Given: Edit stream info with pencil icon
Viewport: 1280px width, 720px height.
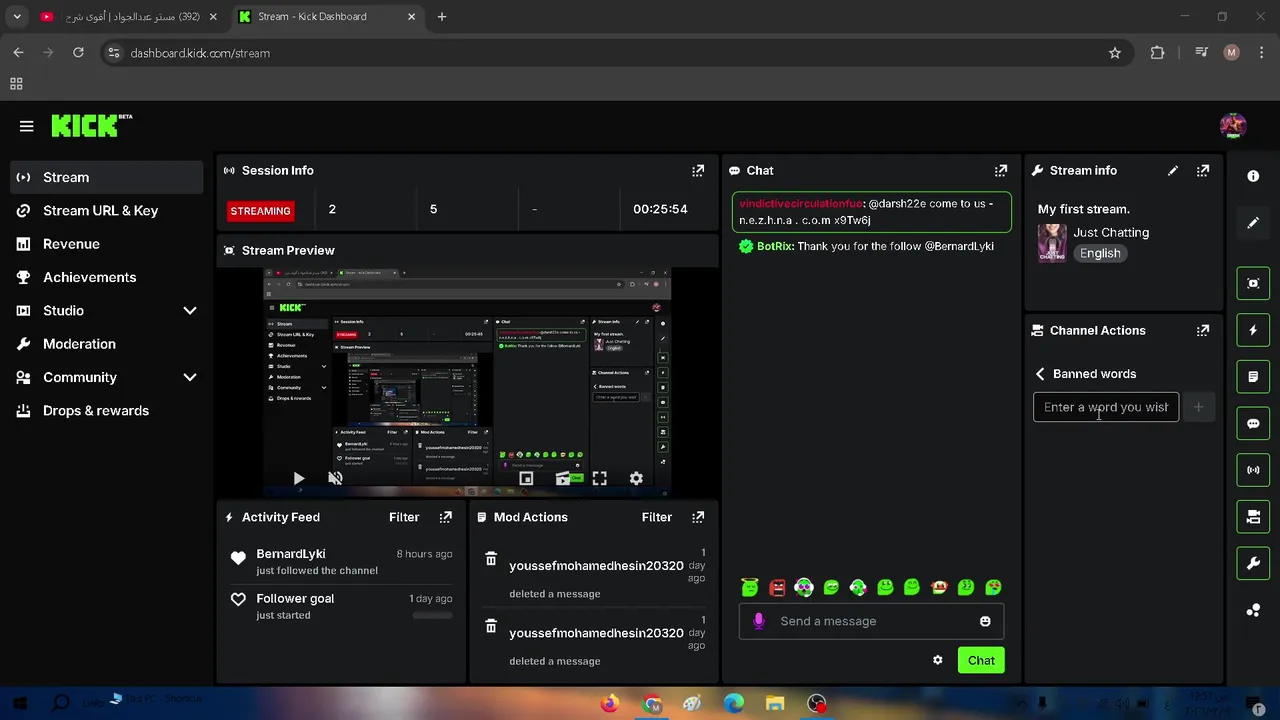Looking at the screenshot, I should (x=1173, y=171).
